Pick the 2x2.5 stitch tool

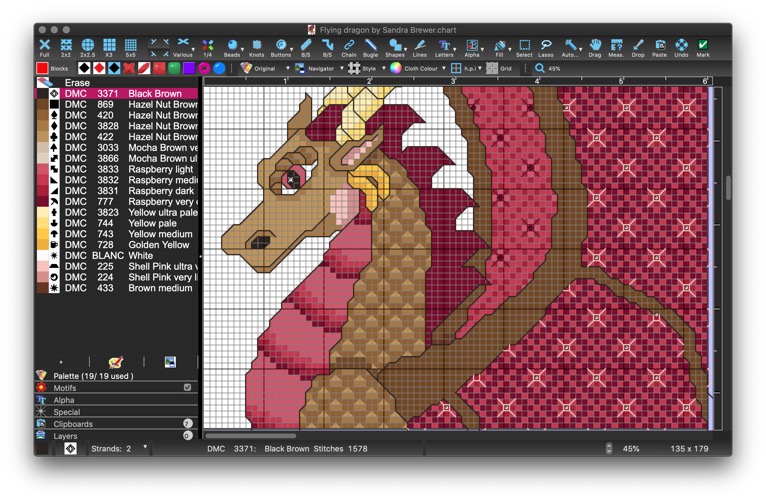(87, 47)
